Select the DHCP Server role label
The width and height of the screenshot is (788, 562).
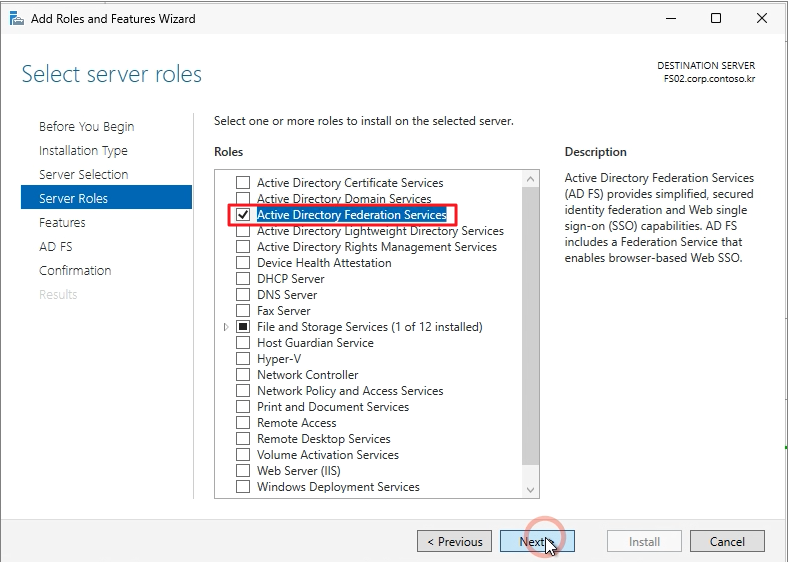[290, 279]
